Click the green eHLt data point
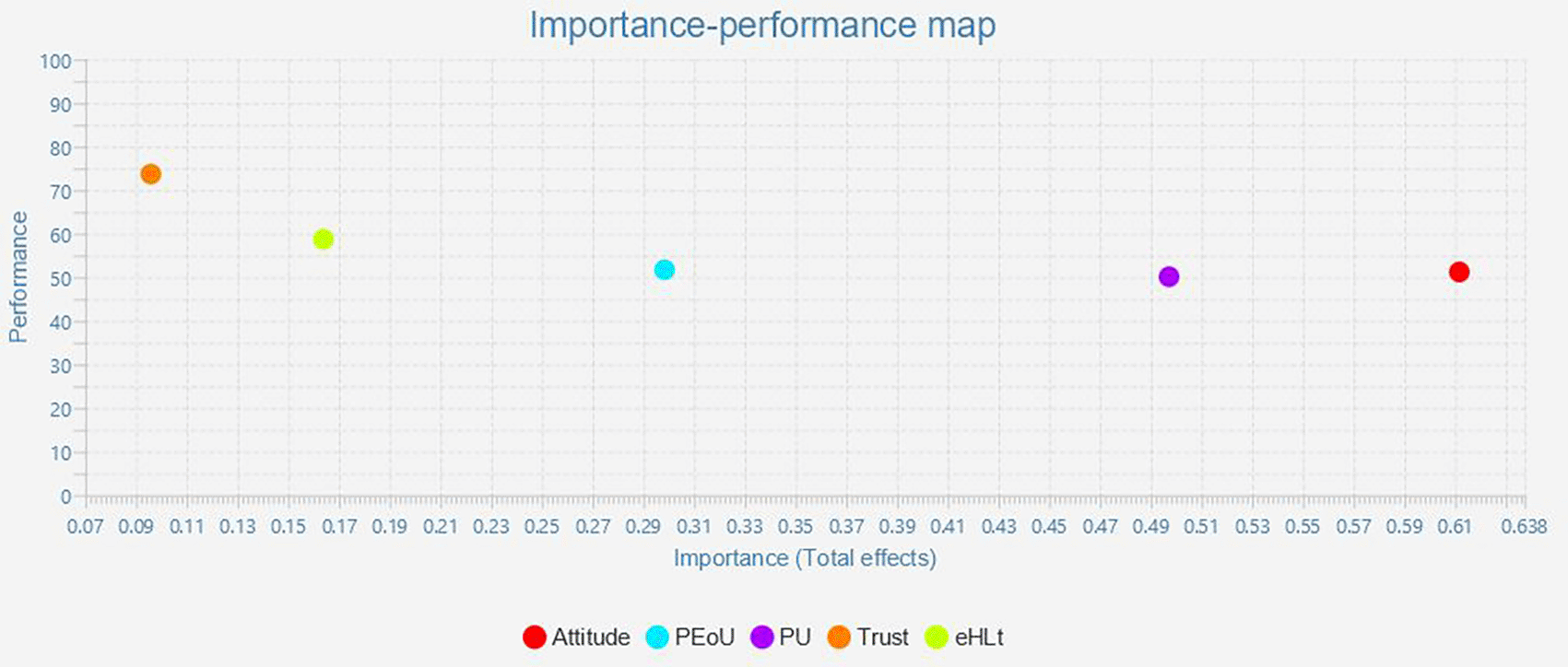1568x667 pixels. 323,240
